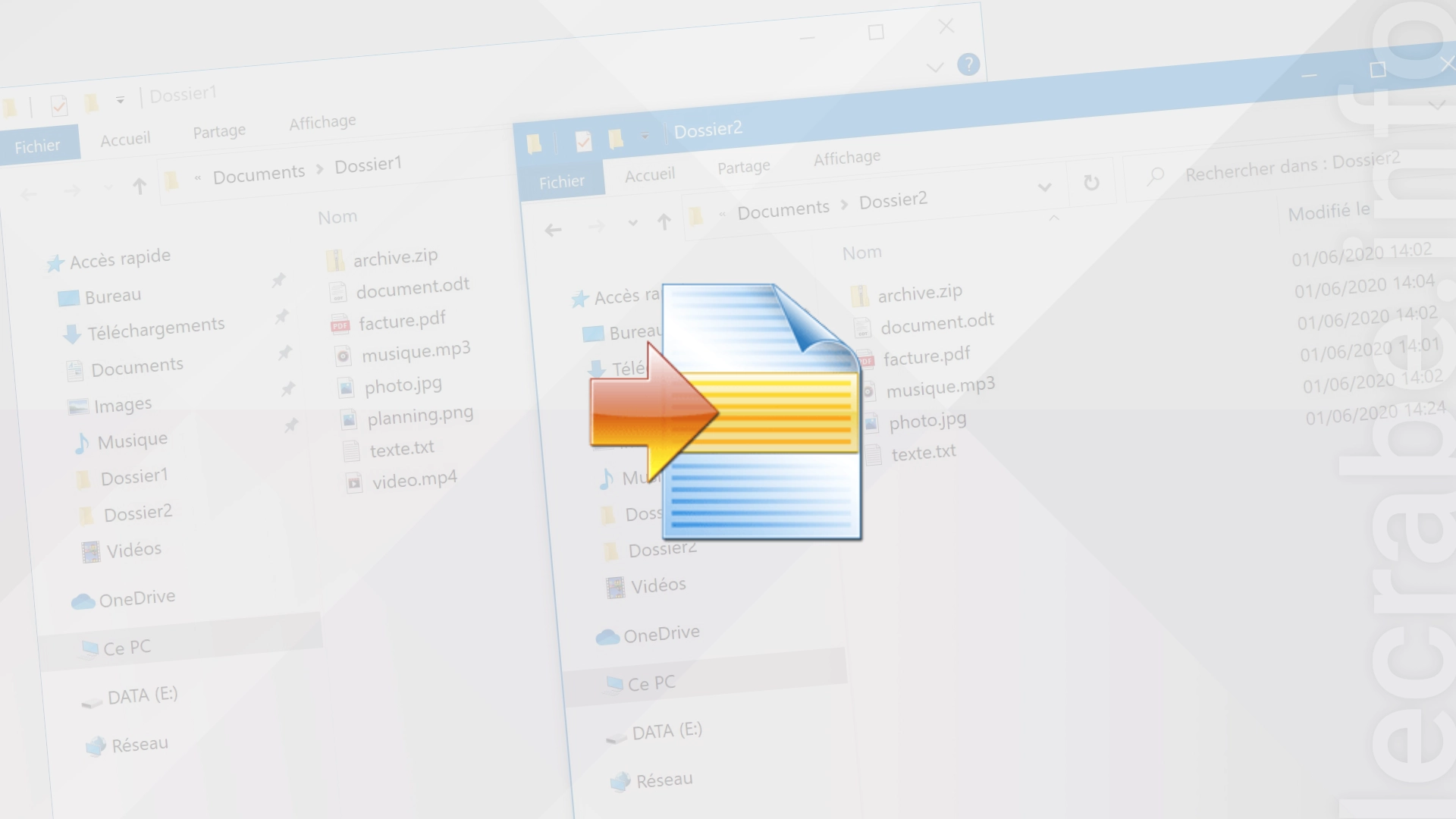Click new folder icon in Dossier2 title bar
This screenshot has height=819, width=1456.
615,139
